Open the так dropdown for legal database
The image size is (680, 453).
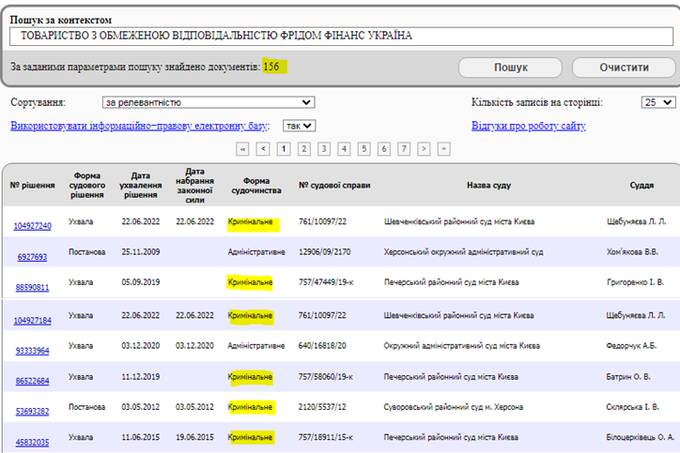[299, 126]
